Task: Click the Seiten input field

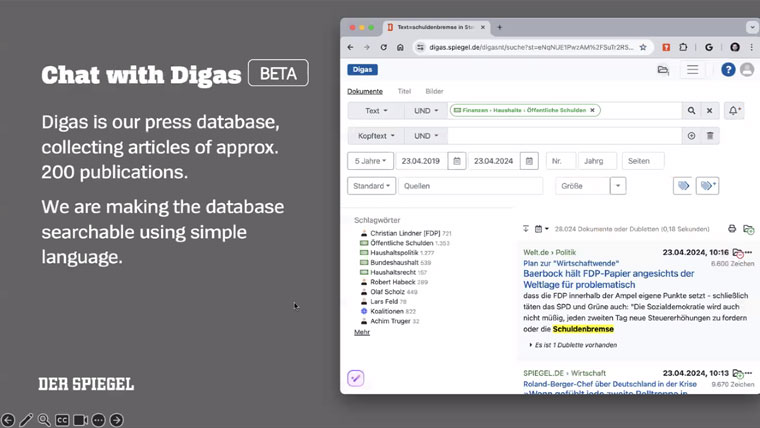Action: (x=643, y=161)
